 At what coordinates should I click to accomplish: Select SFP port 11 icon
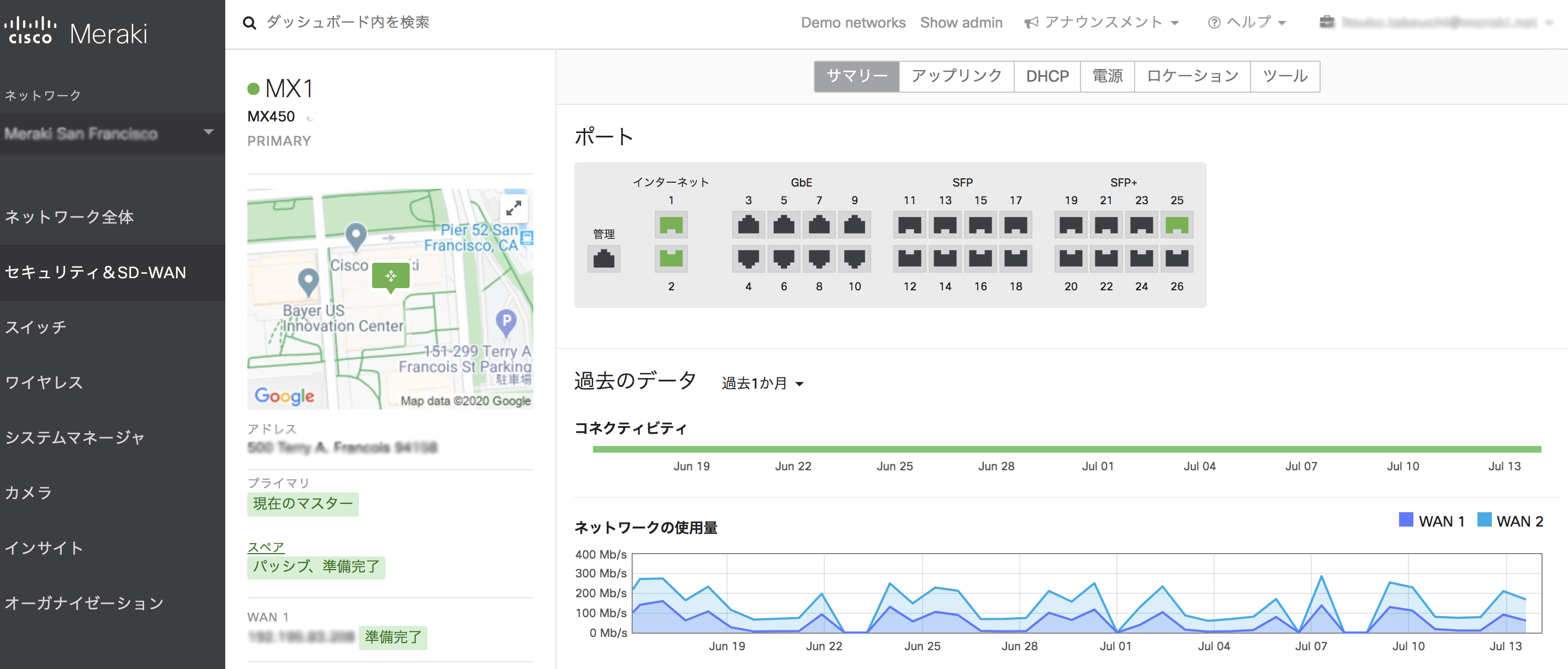click(909, 225)
